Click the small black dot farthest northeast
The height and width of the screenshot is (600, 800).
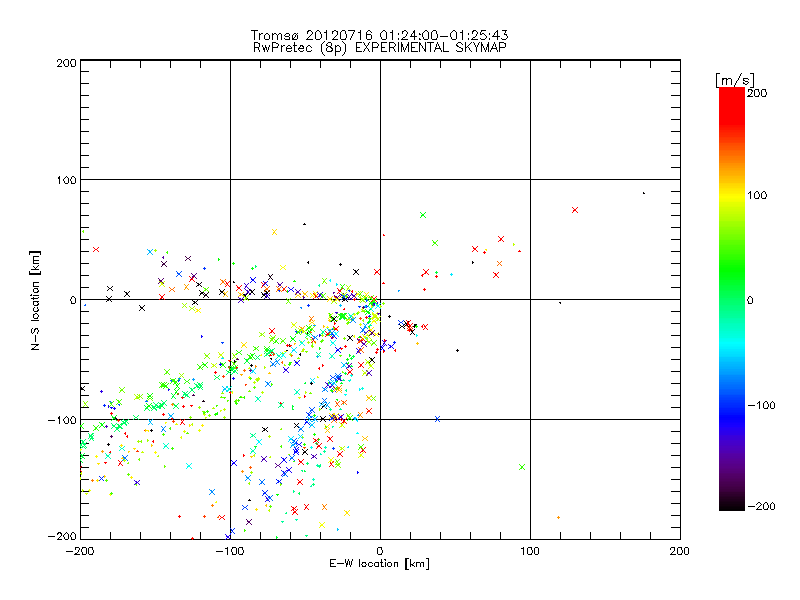click(644, 193)
